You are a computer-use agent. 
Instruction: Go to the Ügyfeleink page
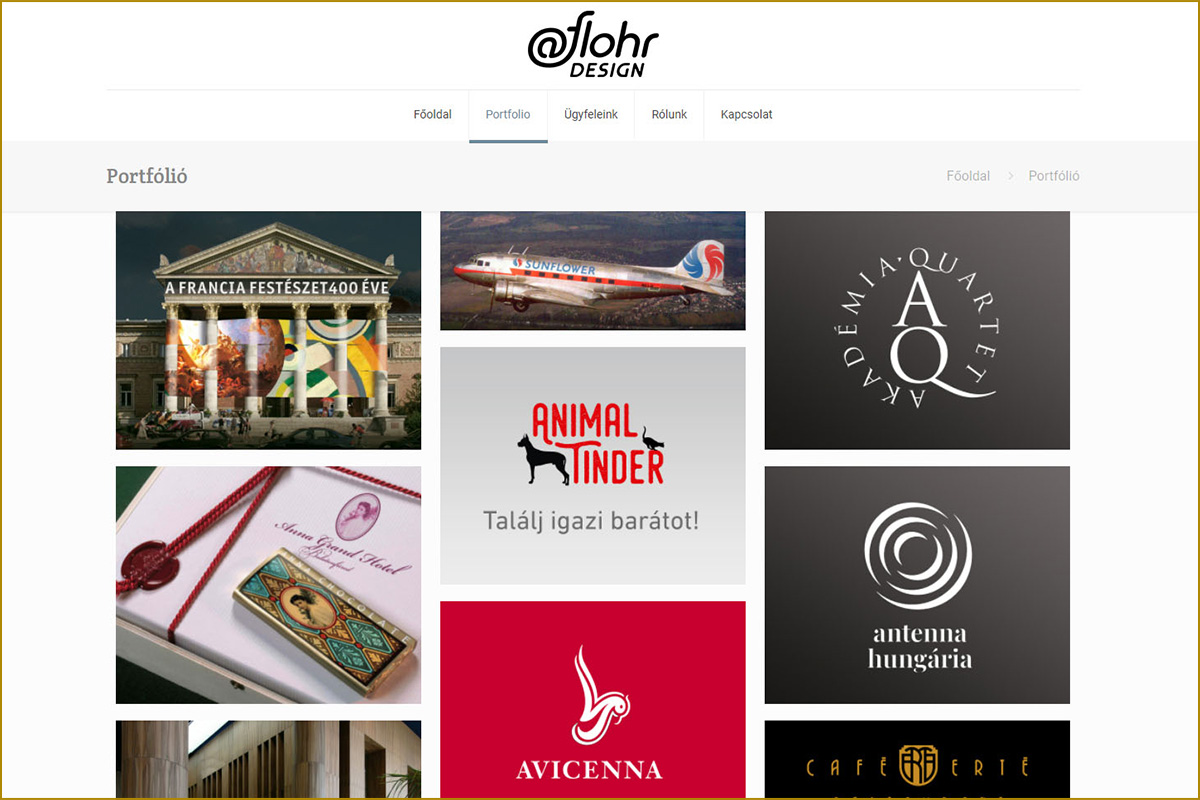point(591,114)
